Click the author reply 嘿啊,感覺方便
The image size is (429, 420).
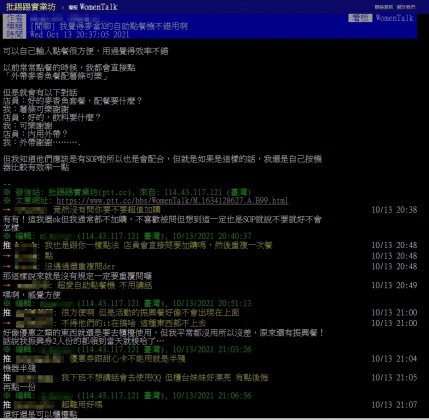coord(32,295)
